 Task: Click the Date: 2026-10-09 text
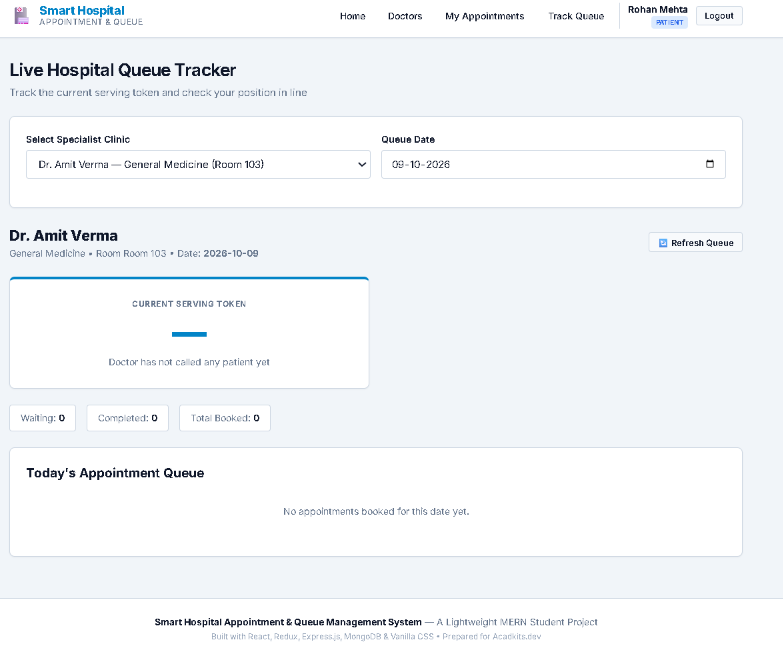coord(218,254)
